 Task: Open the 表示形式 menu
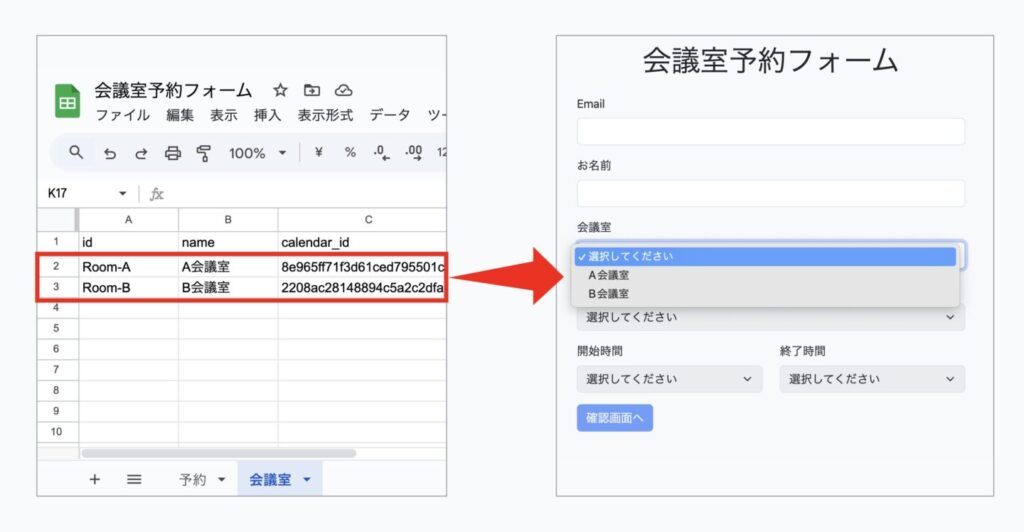tap(325, 116)
